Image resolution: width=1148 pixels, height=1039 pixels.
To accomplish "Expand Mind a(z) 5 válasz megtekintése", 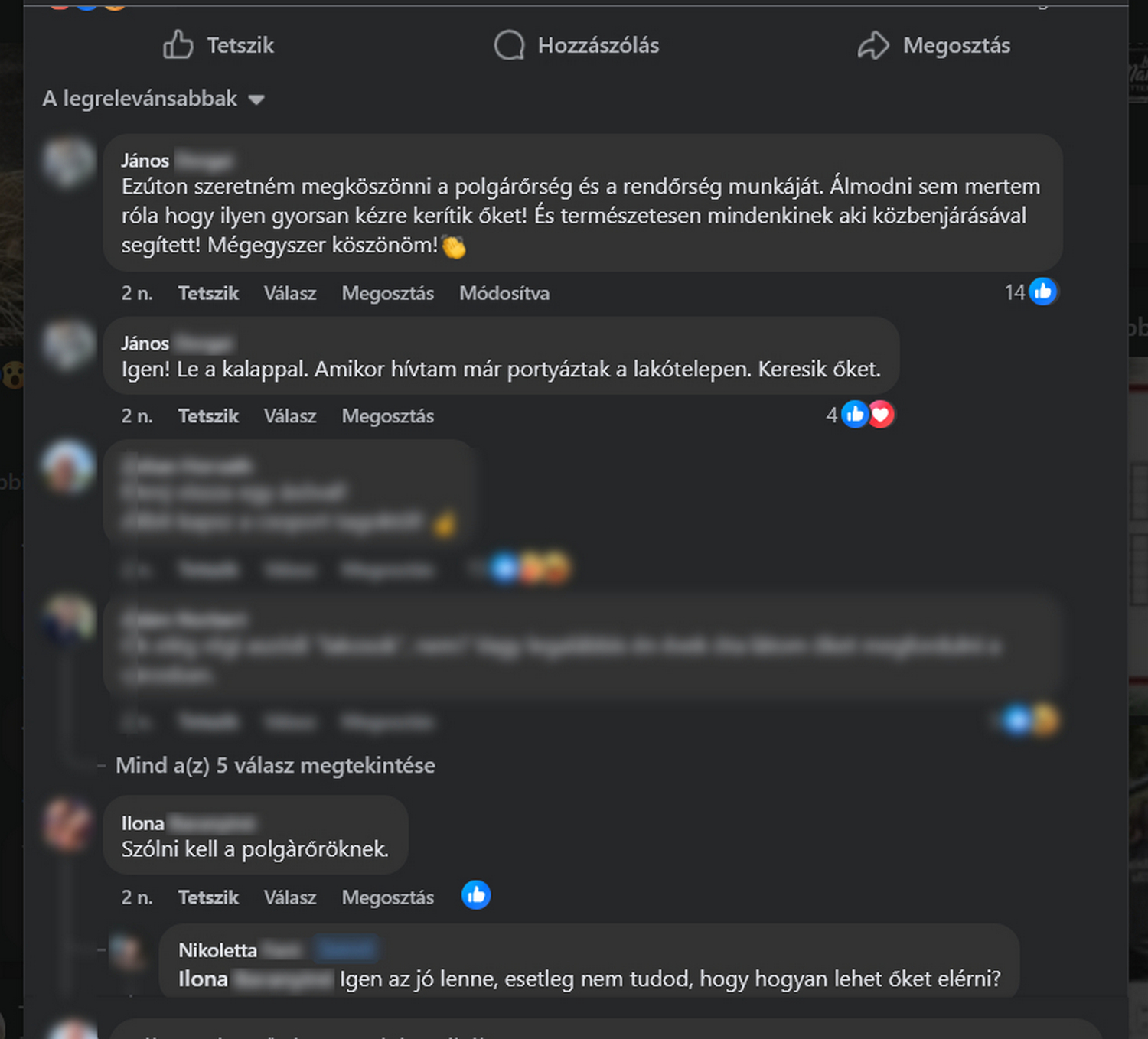I will [x=276, y=765].
